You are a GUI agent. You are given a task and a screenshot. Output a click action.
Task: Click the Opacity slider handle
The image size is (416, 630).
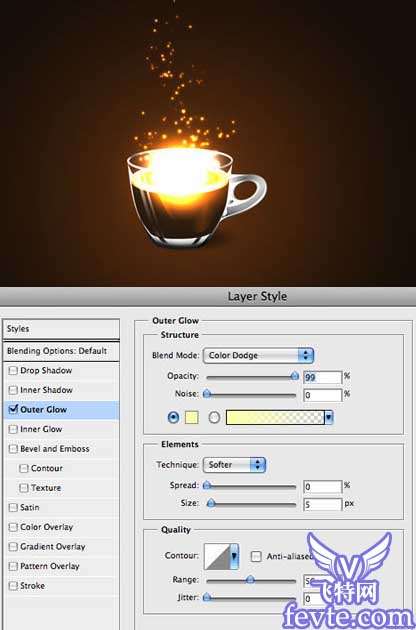click(x=295, y=376)
